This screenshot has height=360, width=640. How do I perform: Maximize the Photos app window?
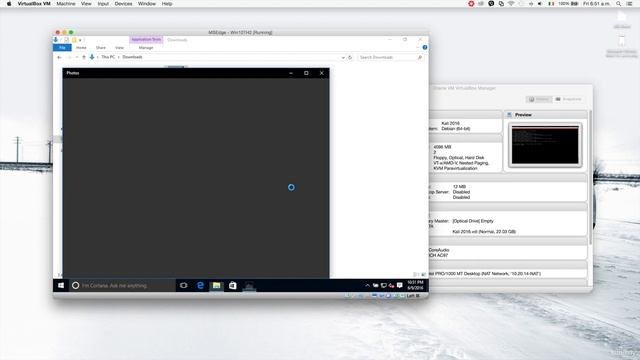(306, 73)
